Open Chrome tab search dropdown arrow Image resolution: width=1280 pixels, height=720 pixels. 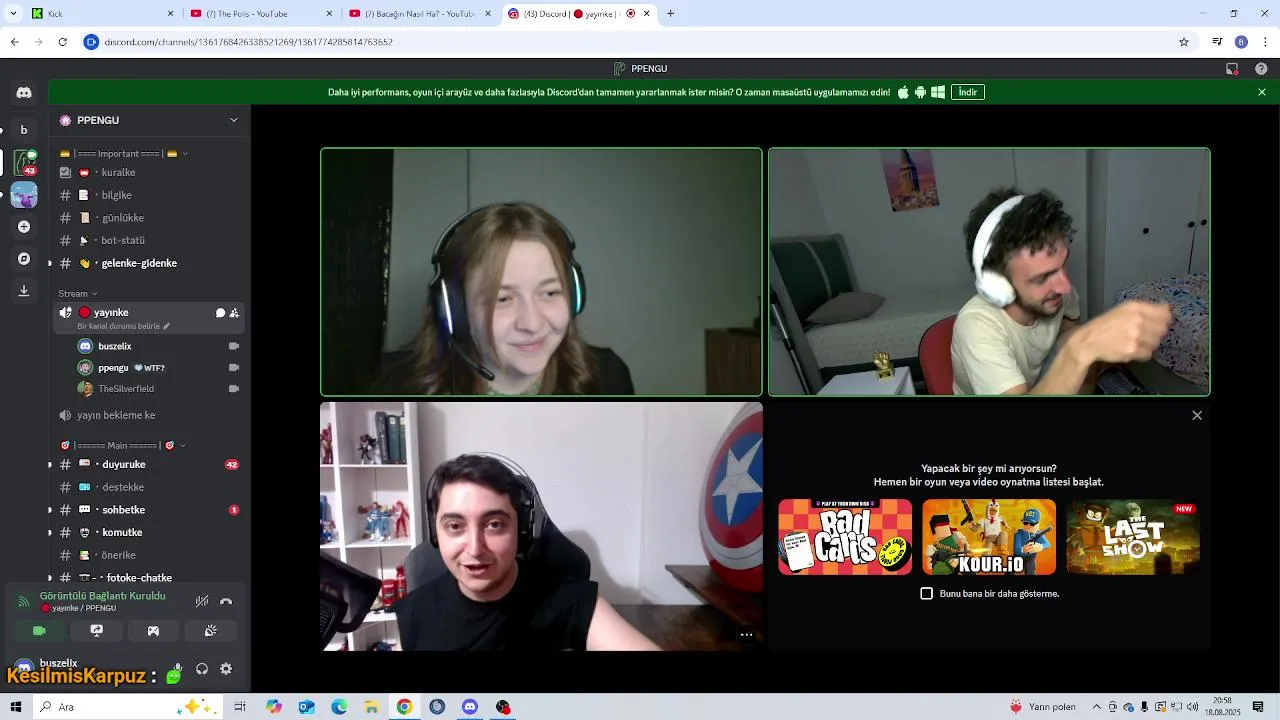14,14
